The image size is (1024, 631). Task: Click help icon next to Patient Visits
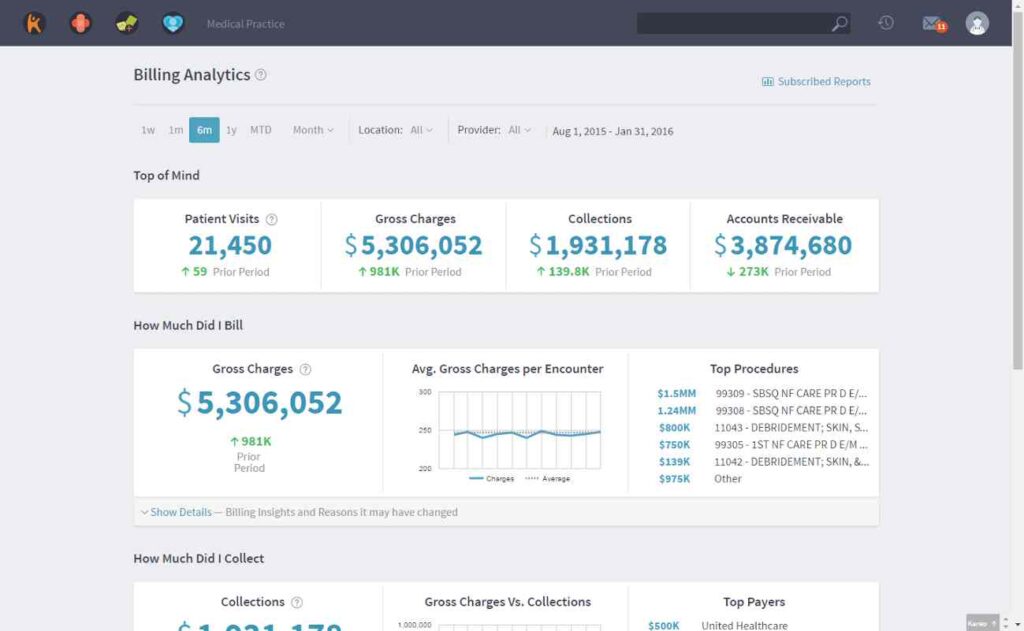click(x=272, y=219)
